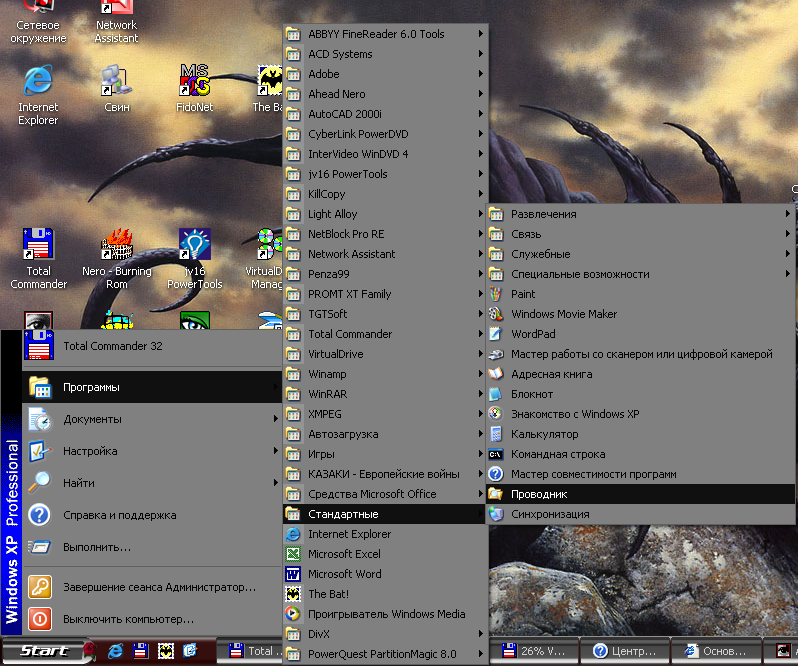Open Microsoft Excel from Programs menu
This screenshot has width=798, height=666.
click(344, 554)
